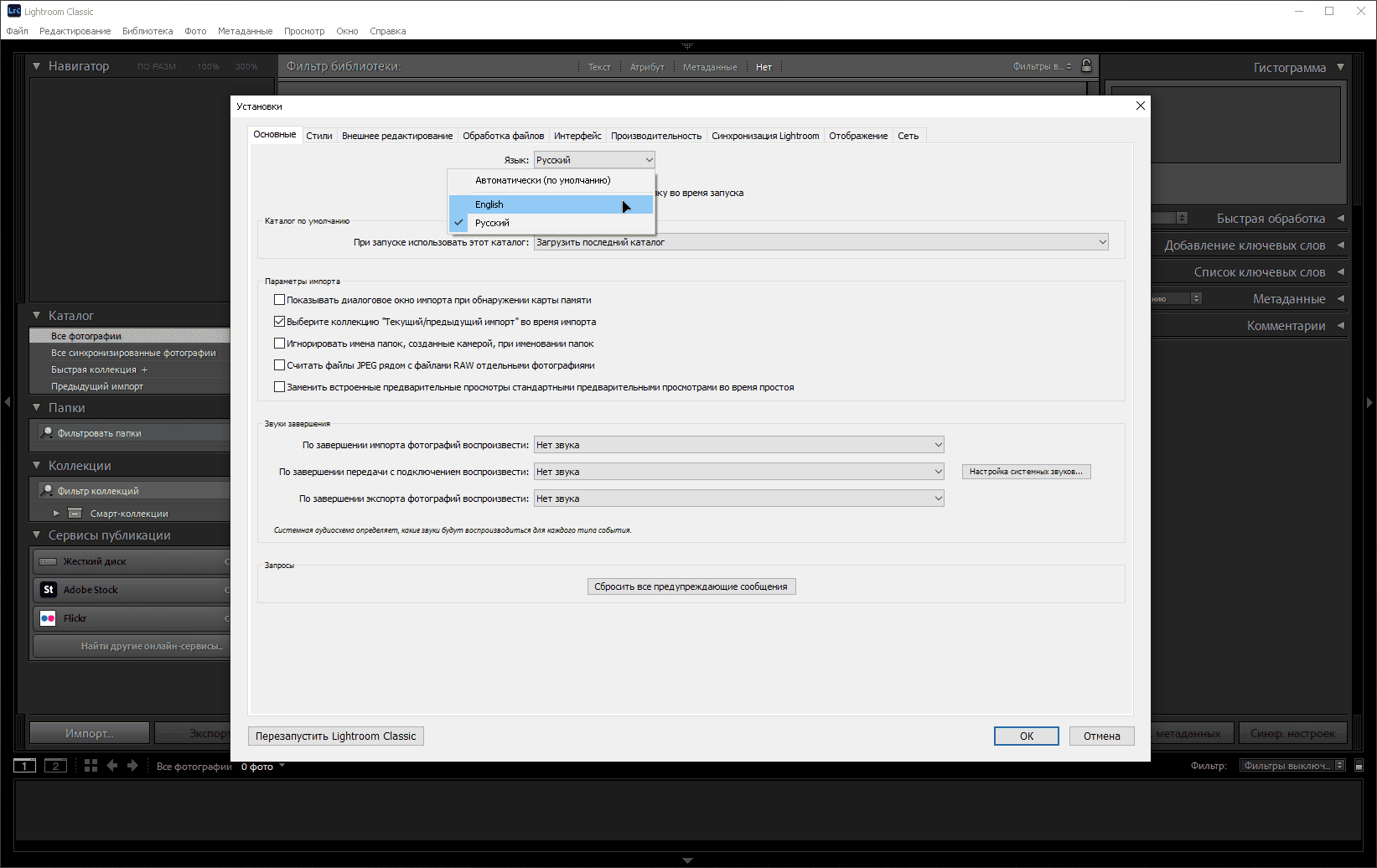1377x868 pixels.
Task: Click Найти другие онлайн-сервисы button
Action: coord(132,646)
